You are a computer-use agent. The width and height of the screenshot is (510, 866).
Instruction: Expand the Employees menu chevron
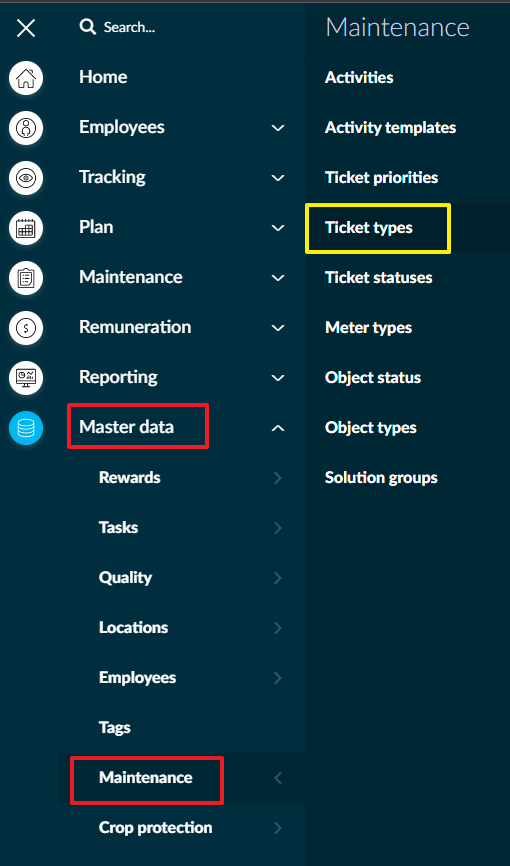pos(278,128)
